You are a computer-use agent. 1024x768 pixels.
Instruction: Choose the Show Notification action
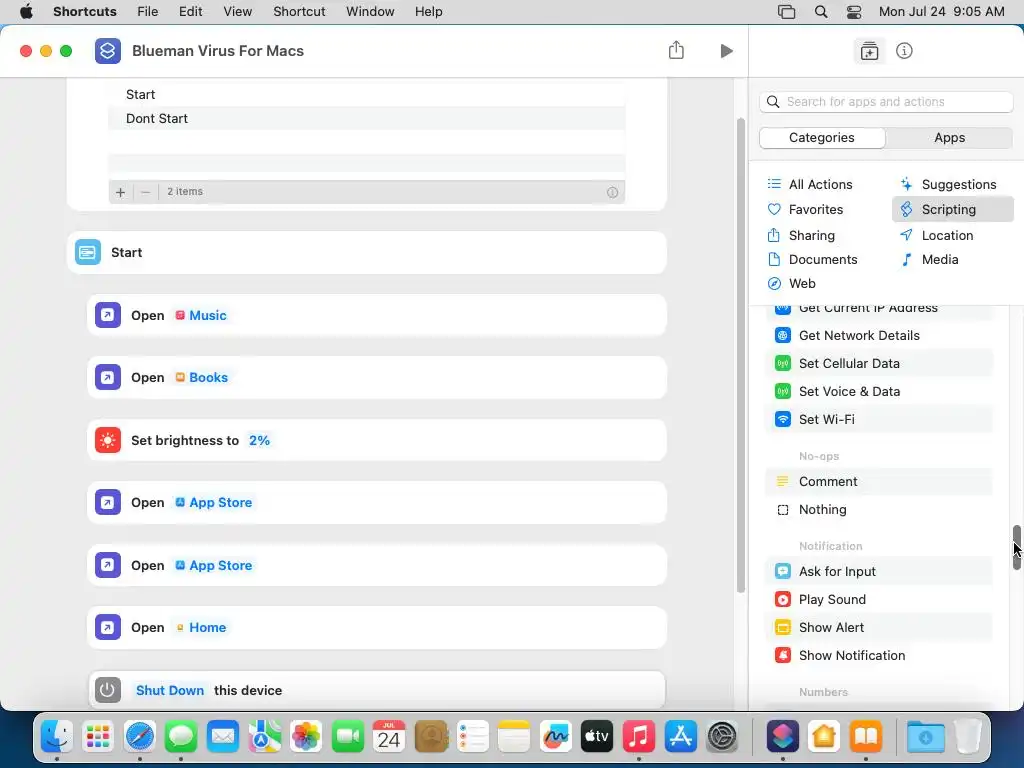point(878,656)
